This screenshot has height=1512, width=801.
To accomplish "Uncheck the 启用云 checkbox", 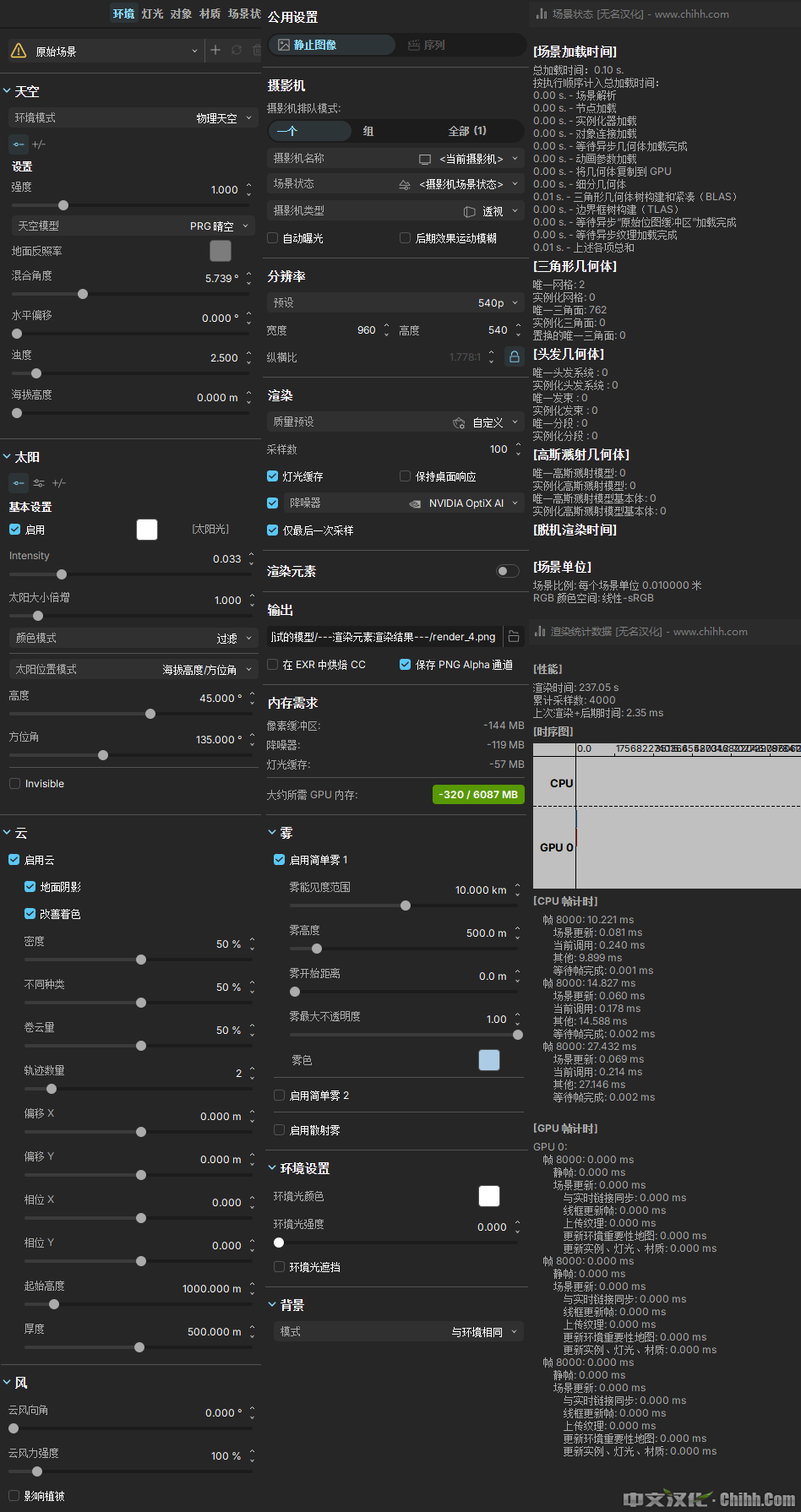I will (14, 860).
